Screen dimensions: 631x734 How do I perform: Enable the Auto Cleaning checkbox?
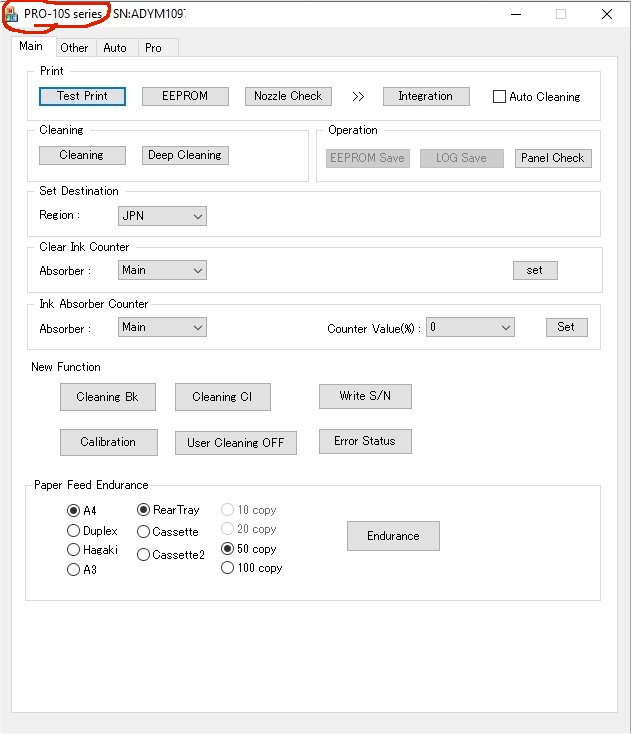500,97
